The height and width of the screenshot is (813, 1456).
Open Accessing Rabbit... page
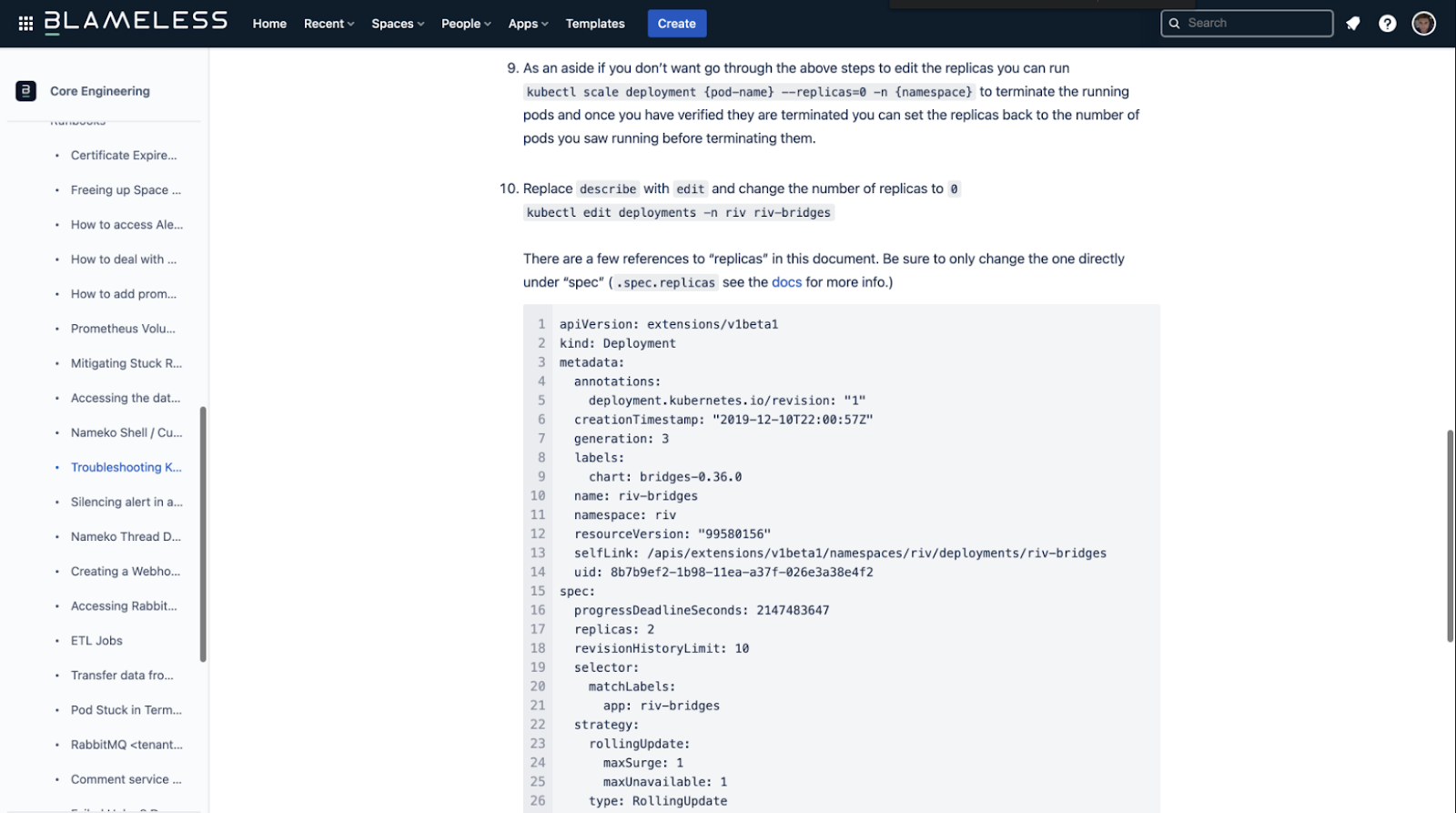pyautogui.click(x=124, y=605)
